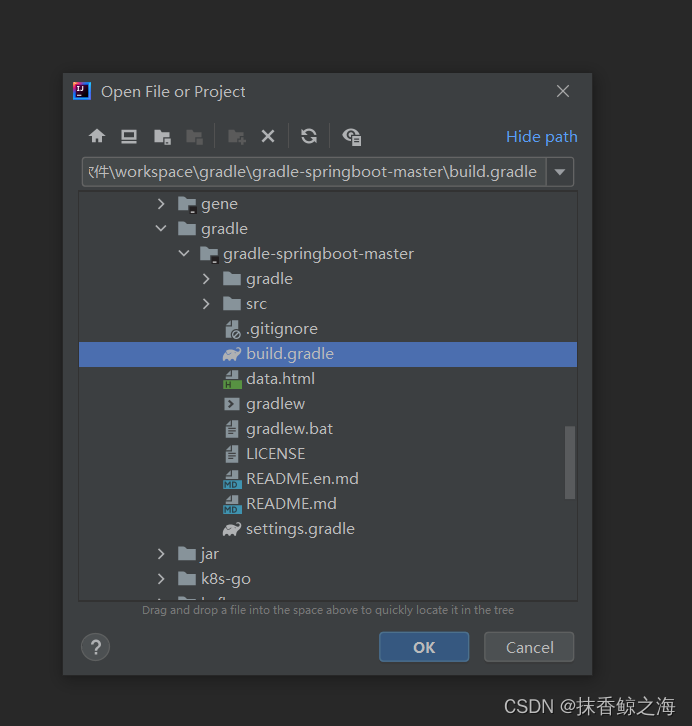Image resolution: width=692 pixels, height=726 pixels.
Task: Refresh the file tree
Action: (309, 136)
